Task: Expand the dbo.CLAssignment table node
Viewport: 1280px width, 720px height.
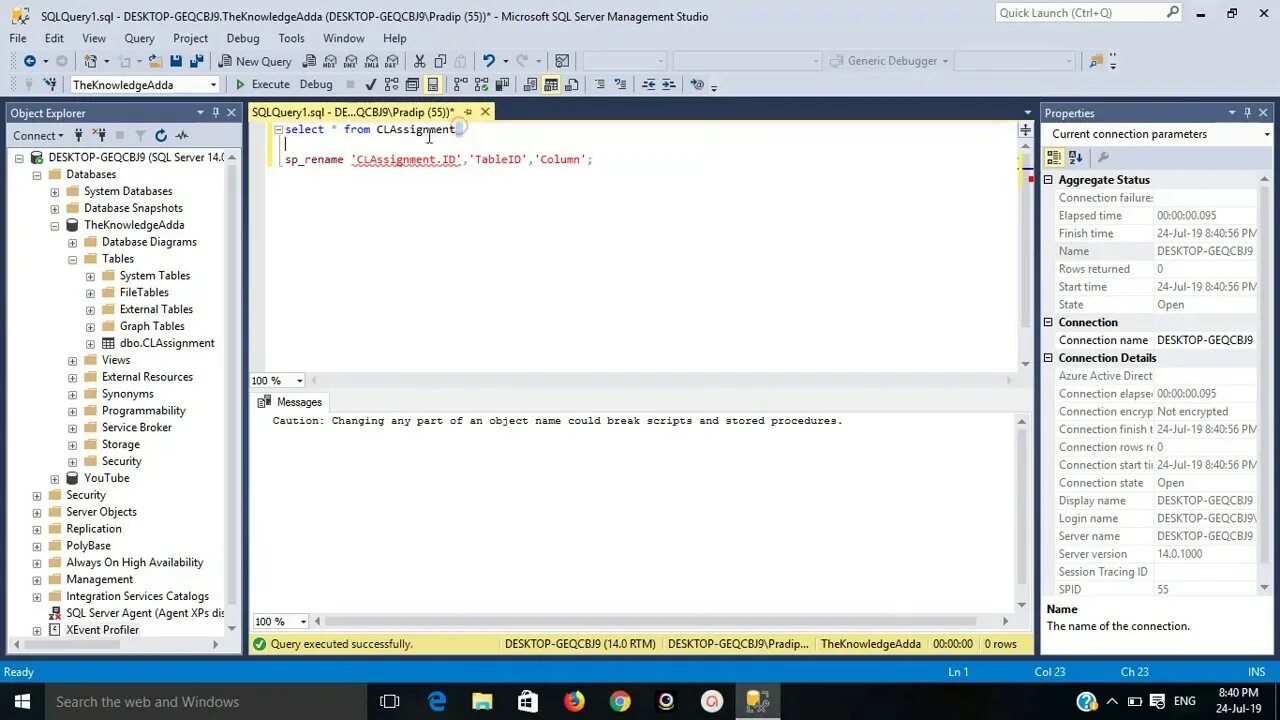Action: (x=90, y=343)
